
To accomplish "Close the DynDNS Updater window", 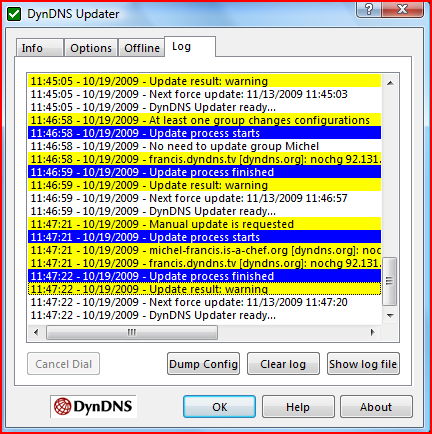I will coord(402,9).
